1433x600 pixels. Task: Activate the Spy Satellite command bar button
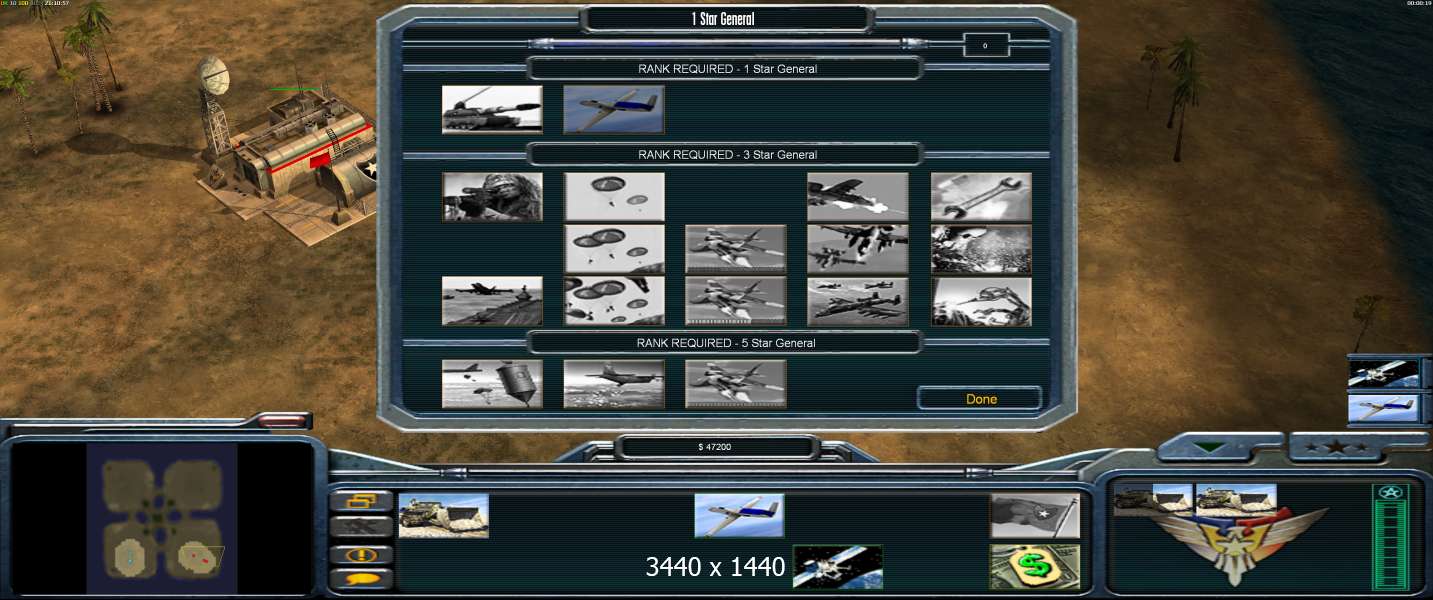coord(838,567)
